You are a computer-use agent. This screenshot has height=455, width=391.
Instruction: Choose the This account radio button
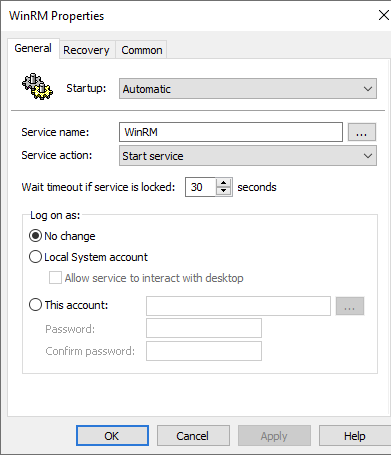[x=36, y=305]
